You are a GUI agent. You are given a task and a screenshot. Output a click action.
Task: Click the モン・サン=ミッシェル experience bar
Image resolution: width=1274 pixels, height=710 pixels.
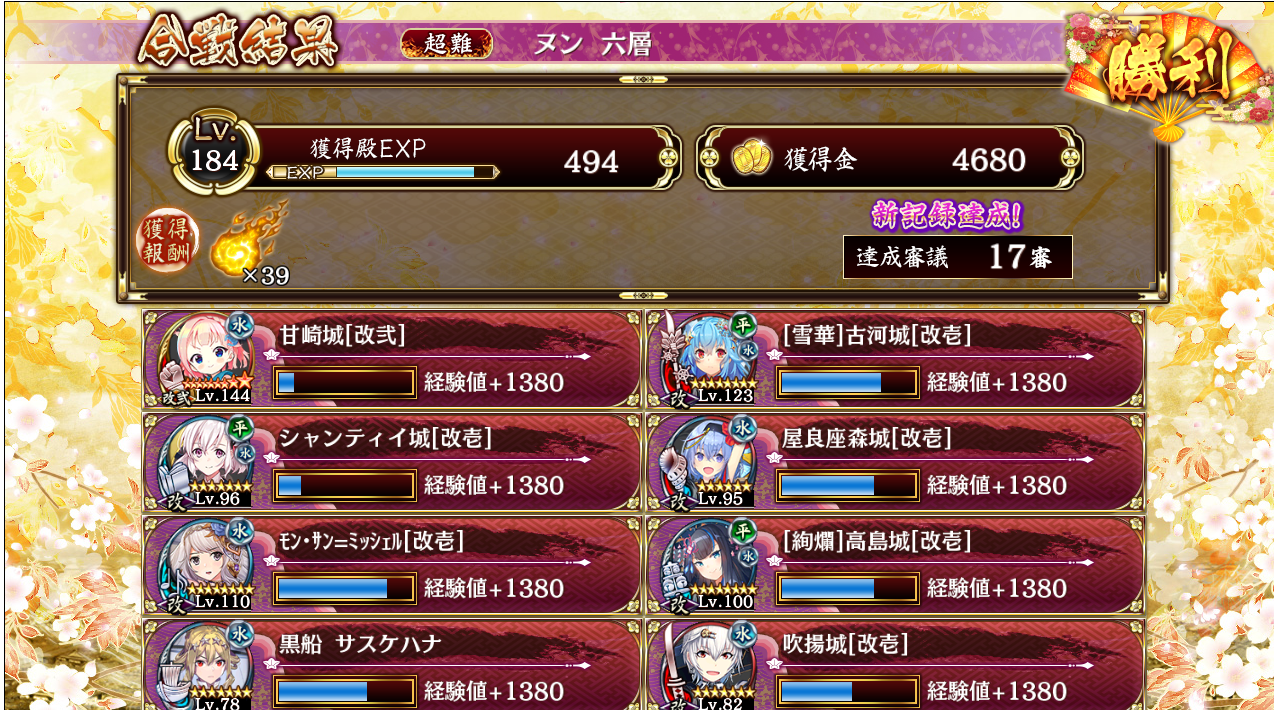pos(345,588)
